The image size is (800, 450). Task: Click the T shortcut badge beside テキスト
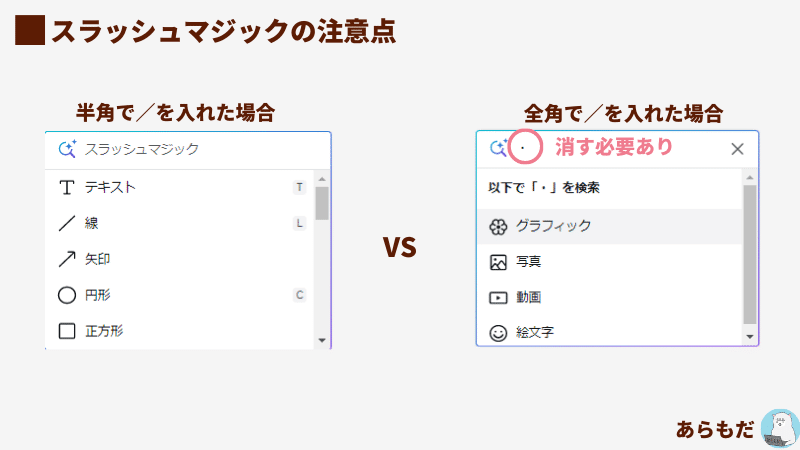point(299,187)
